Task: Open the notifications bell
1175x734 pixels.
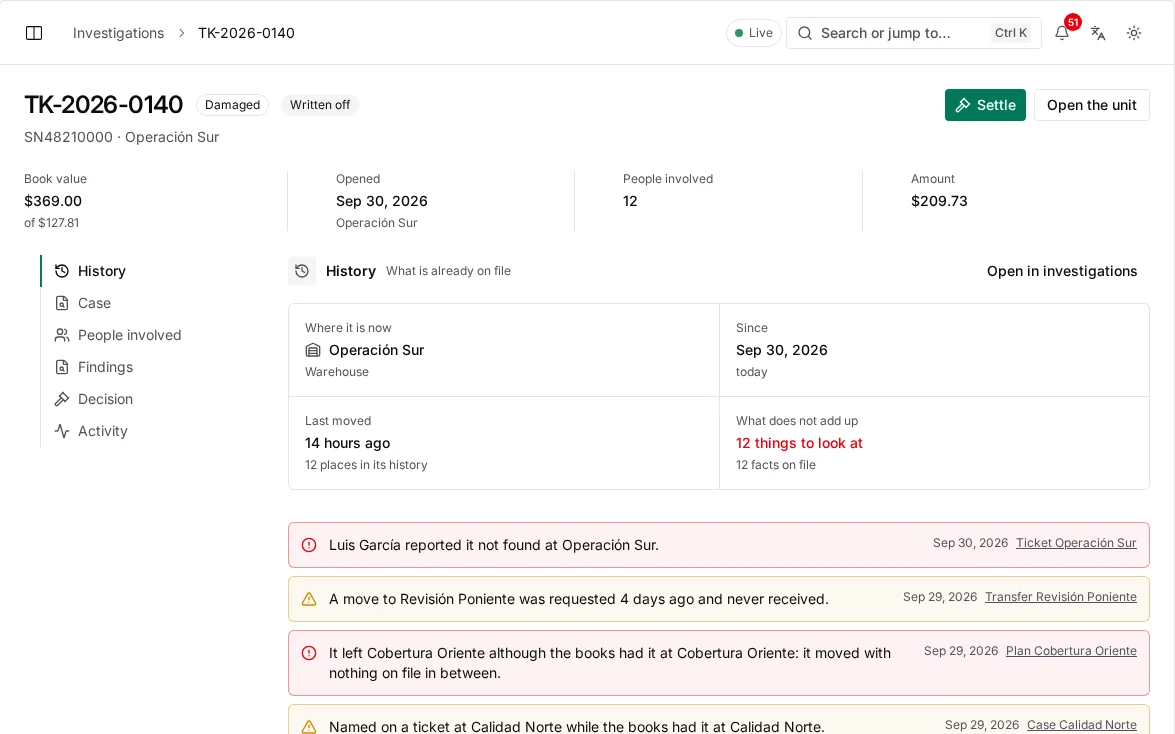Action: pos(1062,33)
